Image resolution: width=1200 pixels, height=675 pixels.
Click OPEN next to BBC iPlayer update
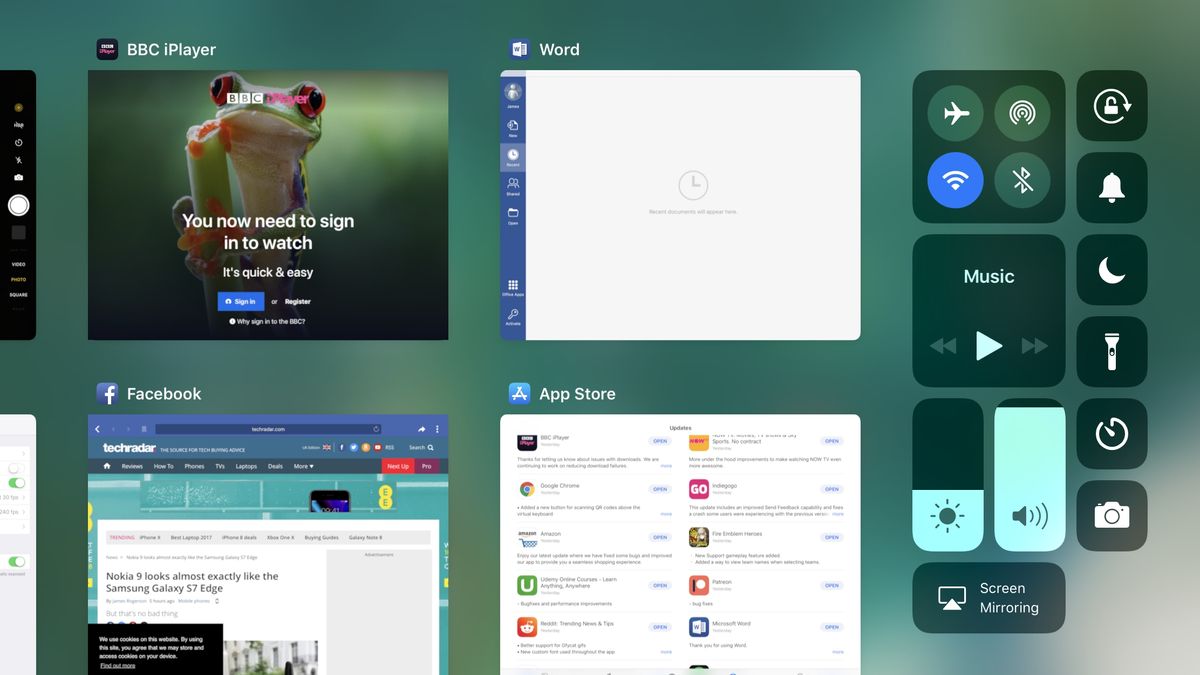[x=660, y=441]
